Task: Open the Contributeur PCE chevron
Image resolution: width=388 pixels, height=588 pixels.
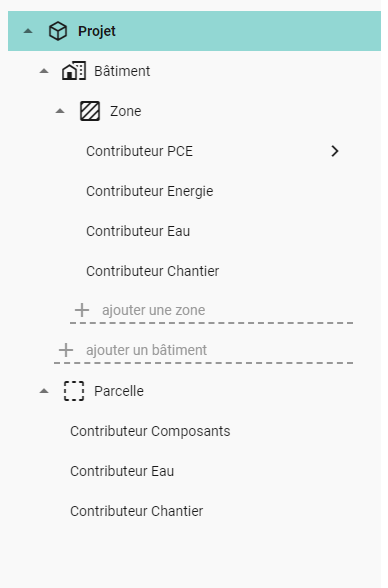Action: 335,151
